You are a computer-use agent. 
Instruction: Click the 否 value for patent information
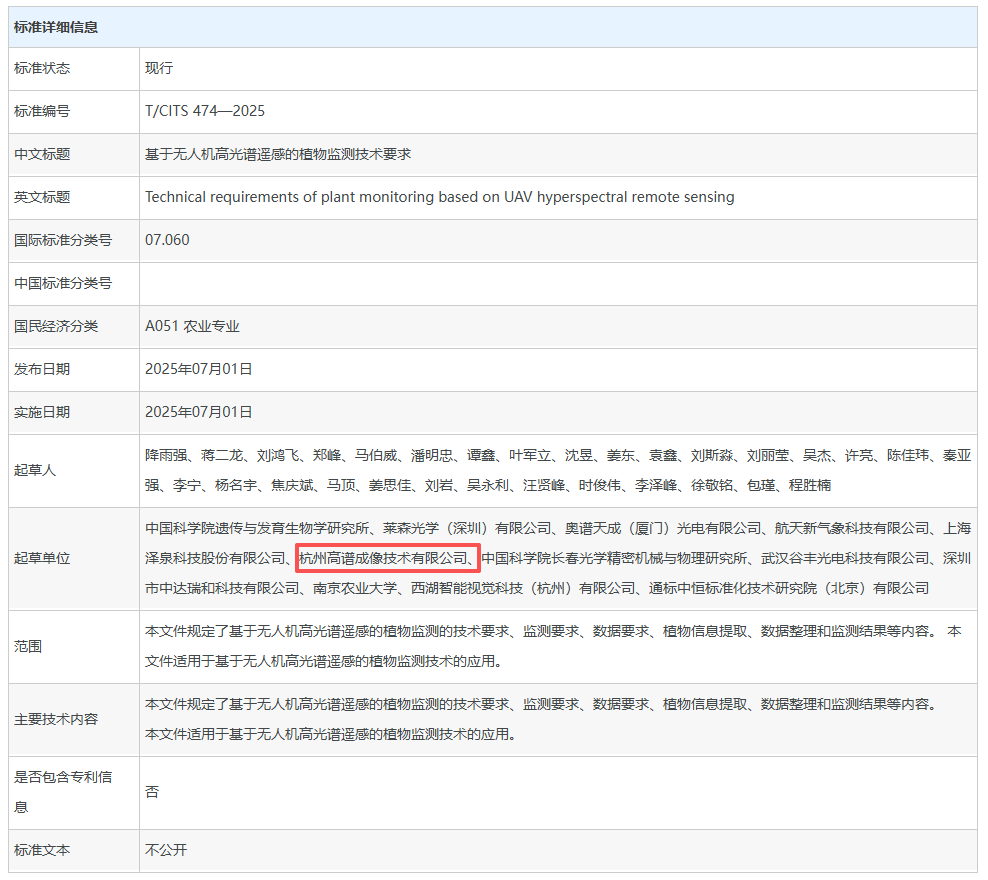click(152, 792)
